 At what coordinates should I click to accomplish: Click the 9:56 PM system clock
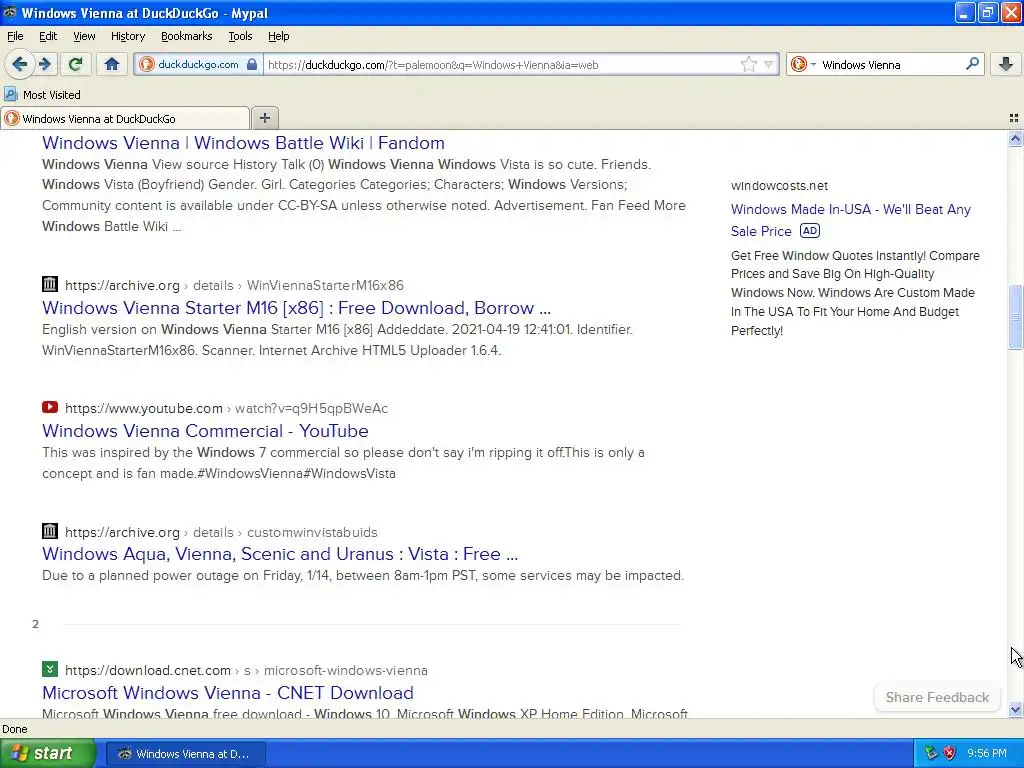986,753
